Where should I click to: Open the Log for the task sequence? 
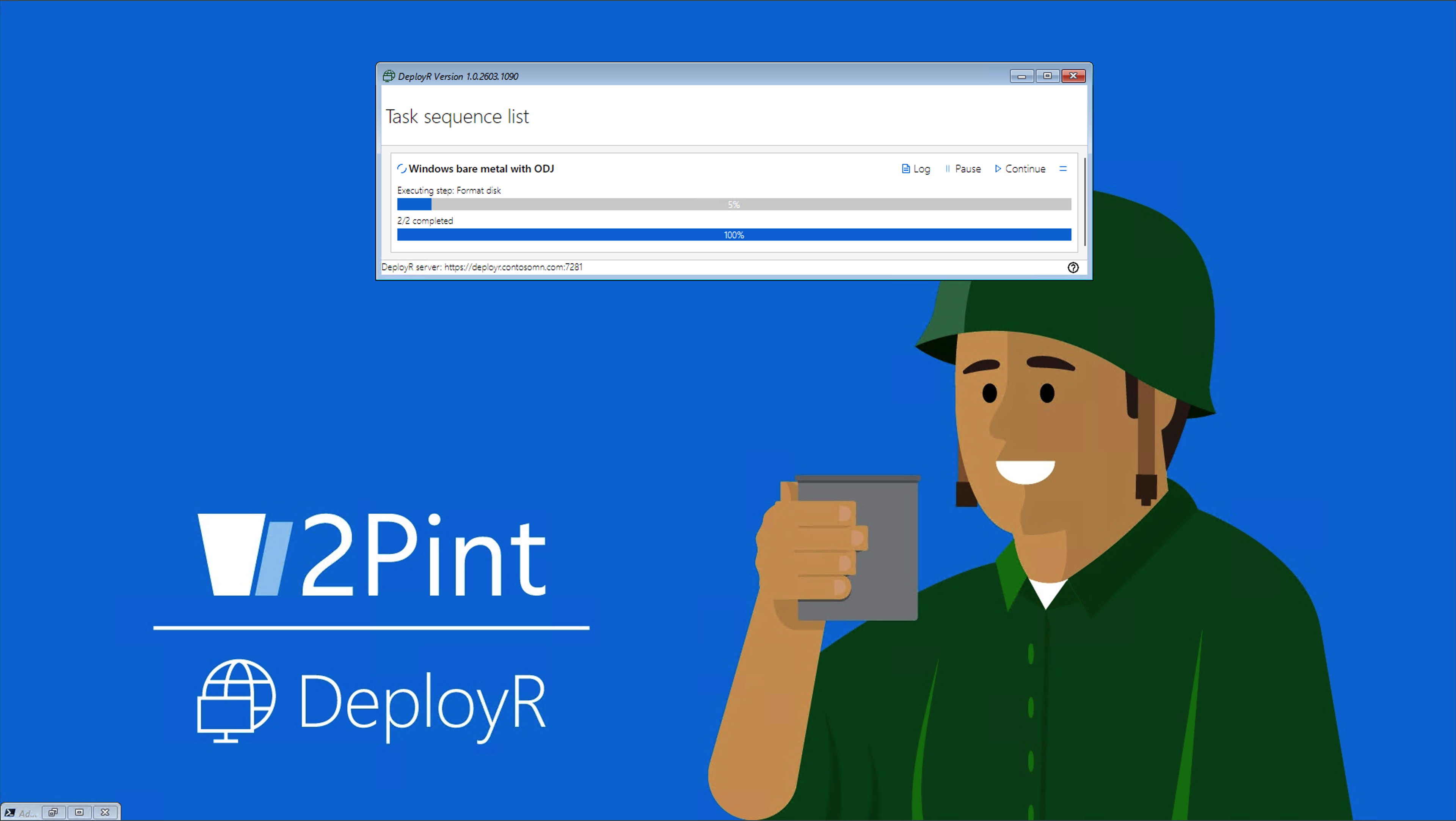tap(916, 168)
